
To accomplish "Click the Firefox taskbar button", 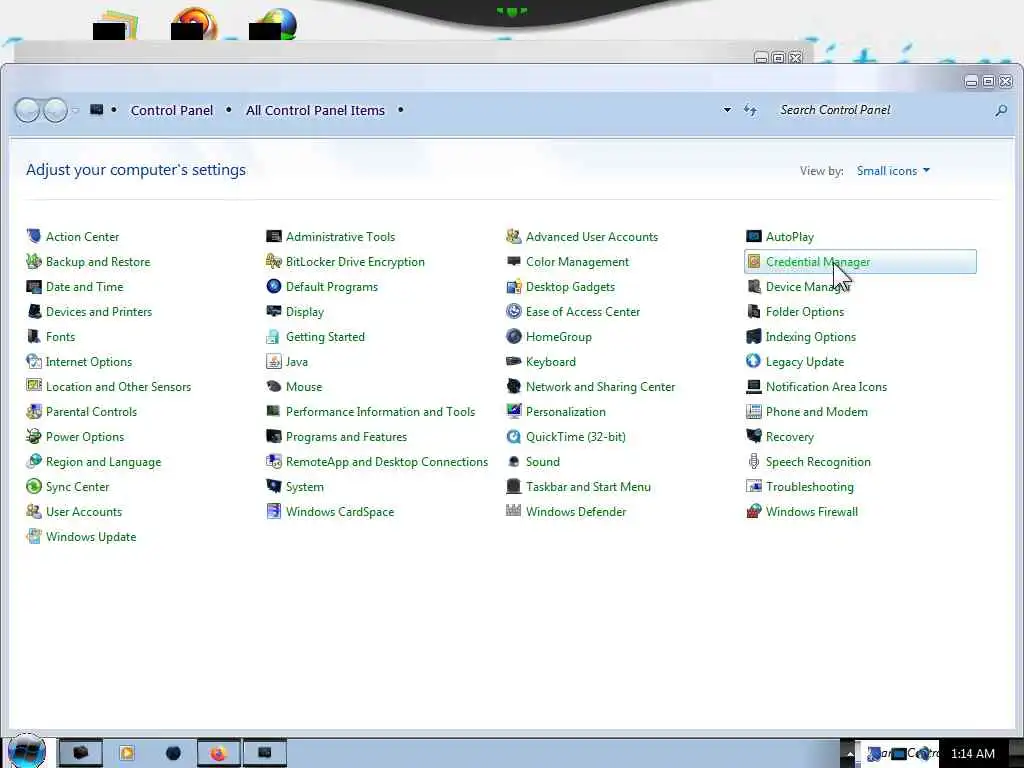I will [x=218, y=753].
